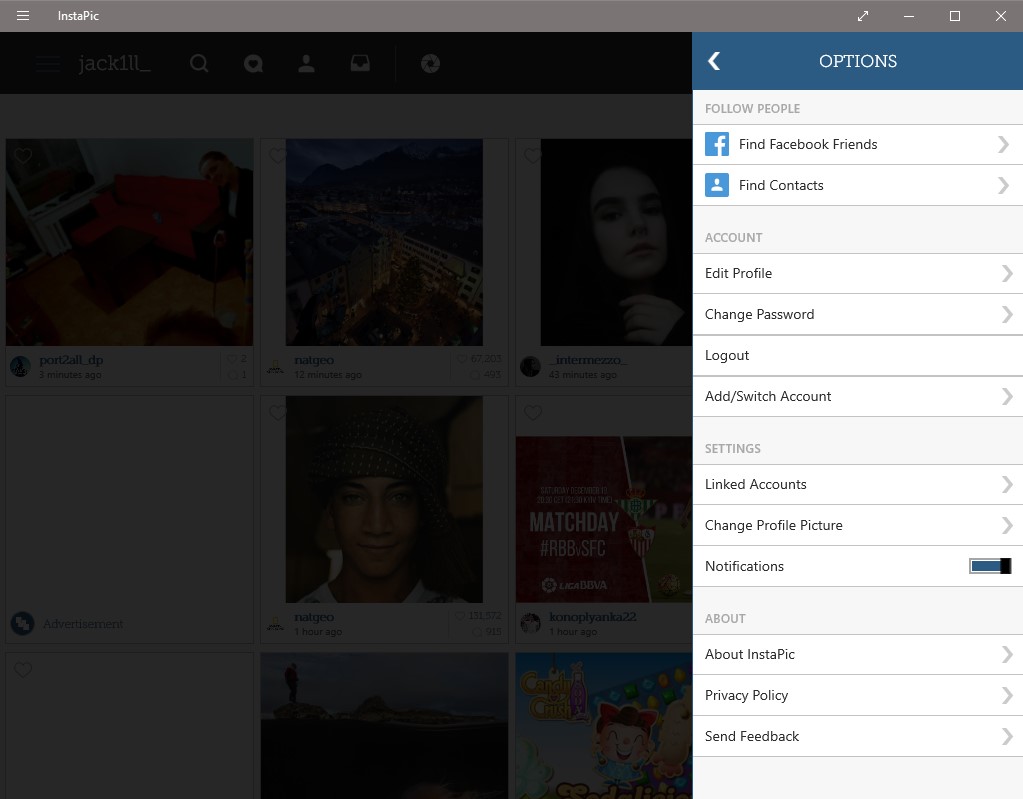Click the konoplyanka22 avatar
This screenshot has height=799, width=1023.
pyautogui.click(x=530, y=624)
